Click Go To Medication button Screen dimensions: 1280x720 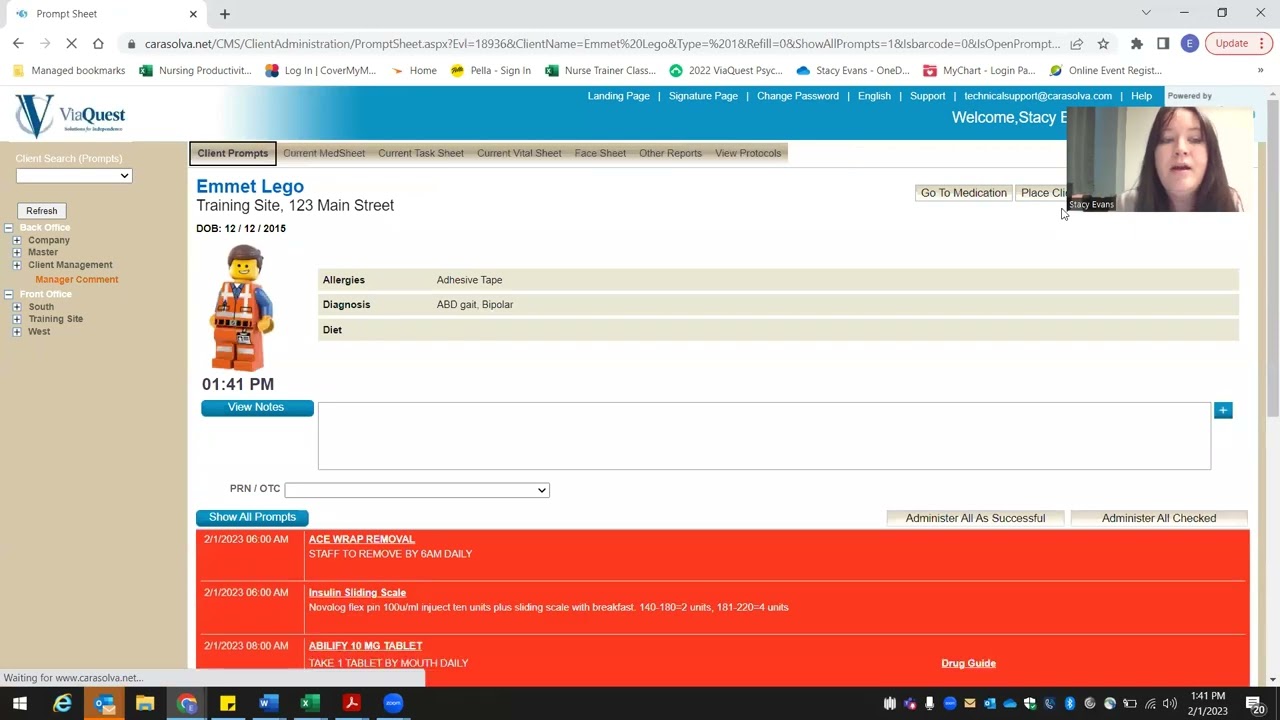click(963, 193)
